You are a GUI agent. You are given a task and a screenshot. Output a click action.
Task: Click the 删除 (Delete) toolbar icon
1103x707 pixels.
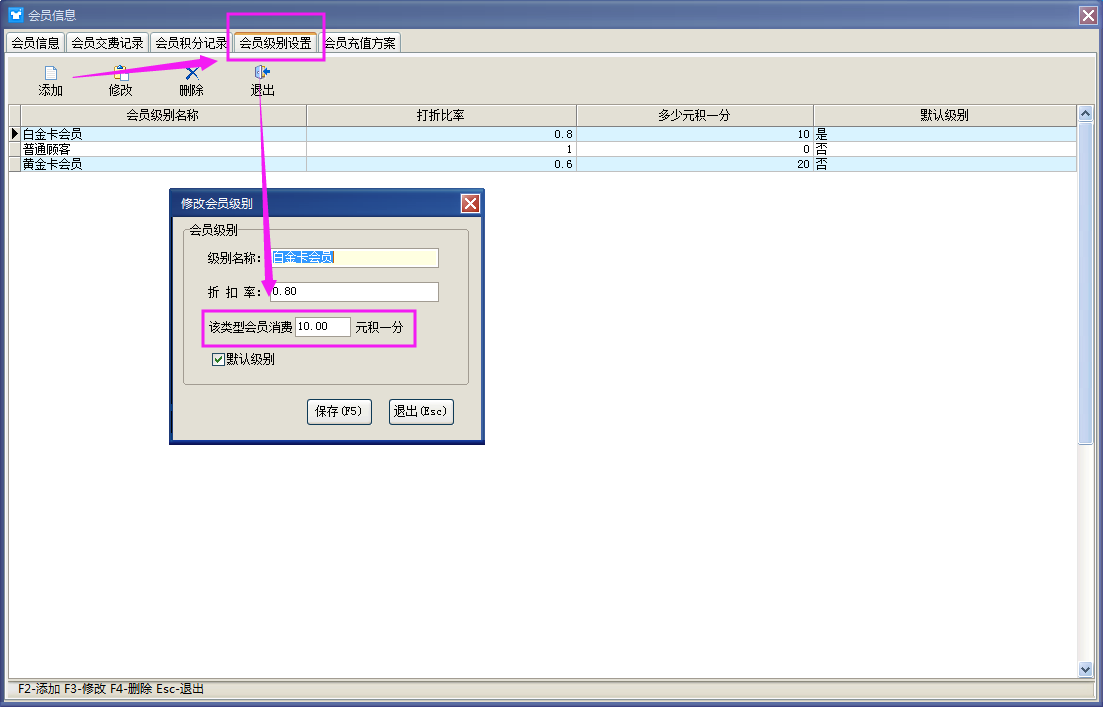(191, 74)
